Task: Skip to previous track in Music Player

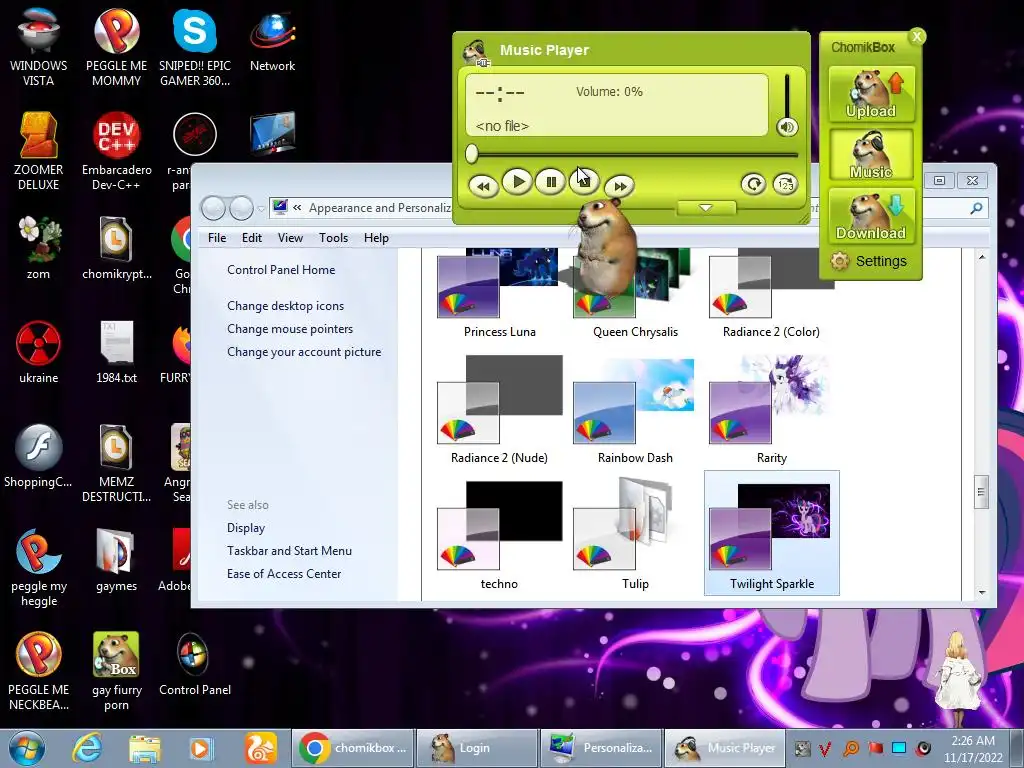Action: pos(483,186)
